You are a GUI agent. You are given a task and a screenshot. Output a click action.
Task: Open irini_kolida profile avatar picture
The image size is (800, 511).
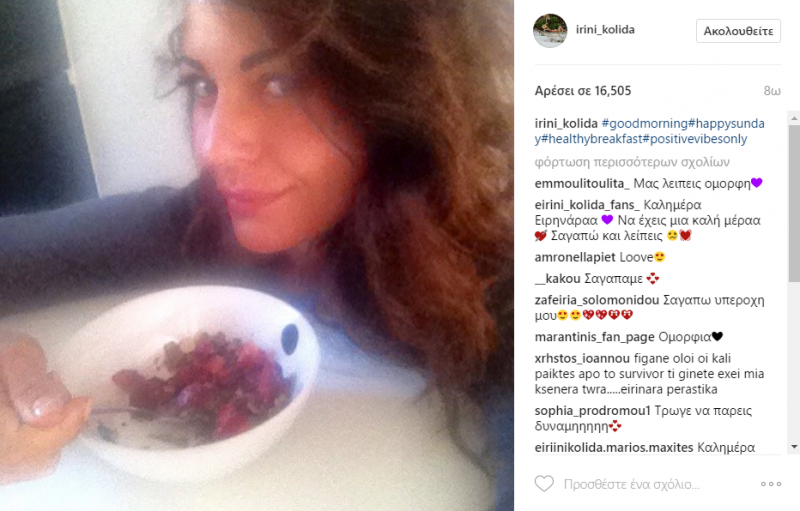tap(550, 31)
